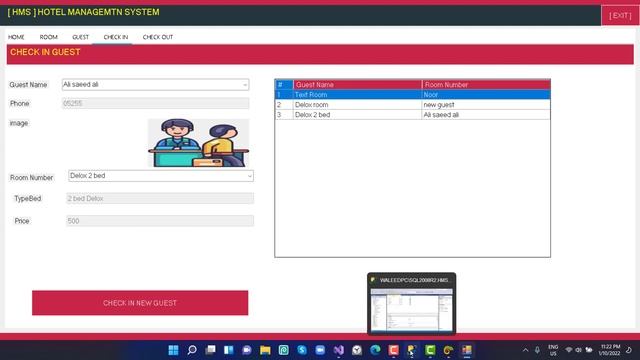This screenshot has height=360, width=640.
Task: Click the # column header
Action: click(284, 85)
